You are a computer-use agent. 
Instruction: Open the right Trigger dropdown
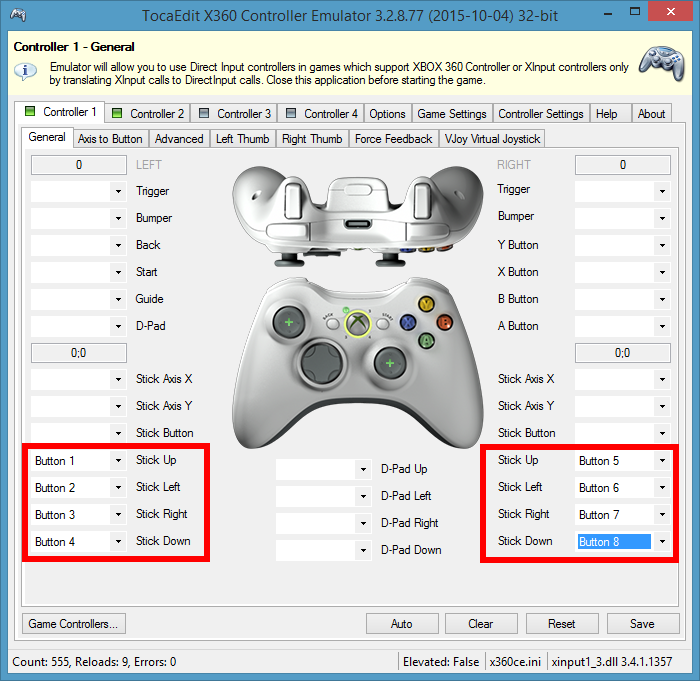(662, 192)
